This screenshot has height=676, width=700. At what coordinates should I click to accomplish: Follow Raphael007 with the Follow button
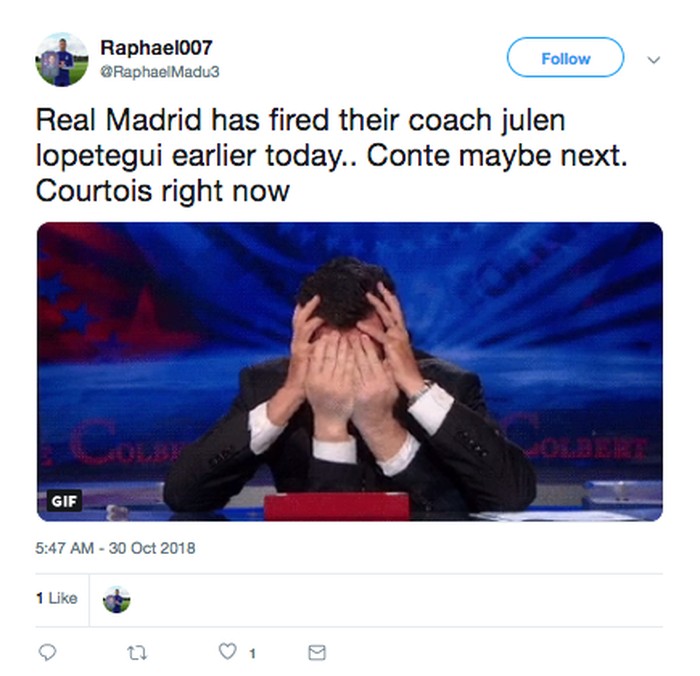point(565,58)
